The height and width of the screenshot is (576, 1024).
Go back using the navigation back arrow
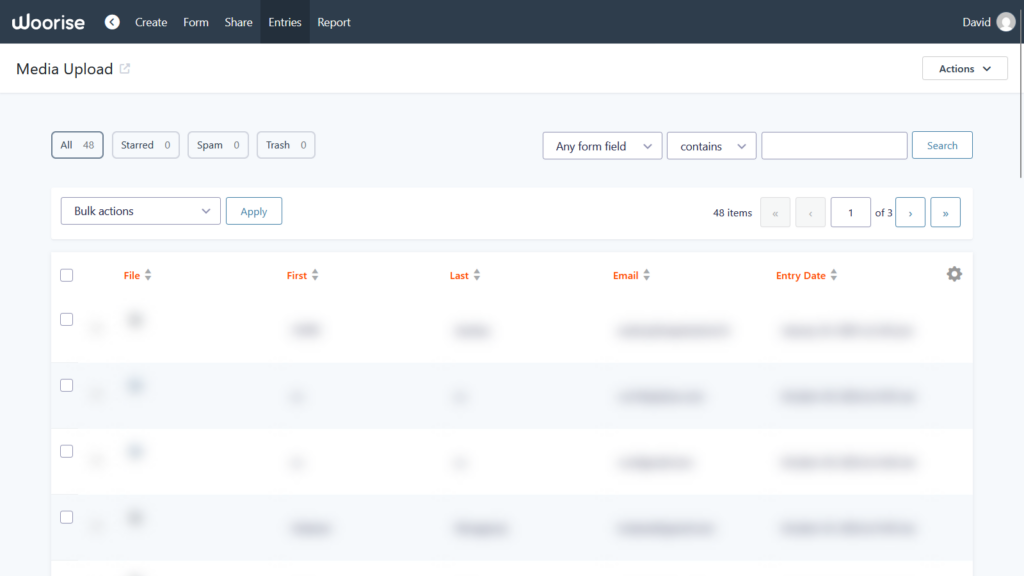tap(112, 21)
